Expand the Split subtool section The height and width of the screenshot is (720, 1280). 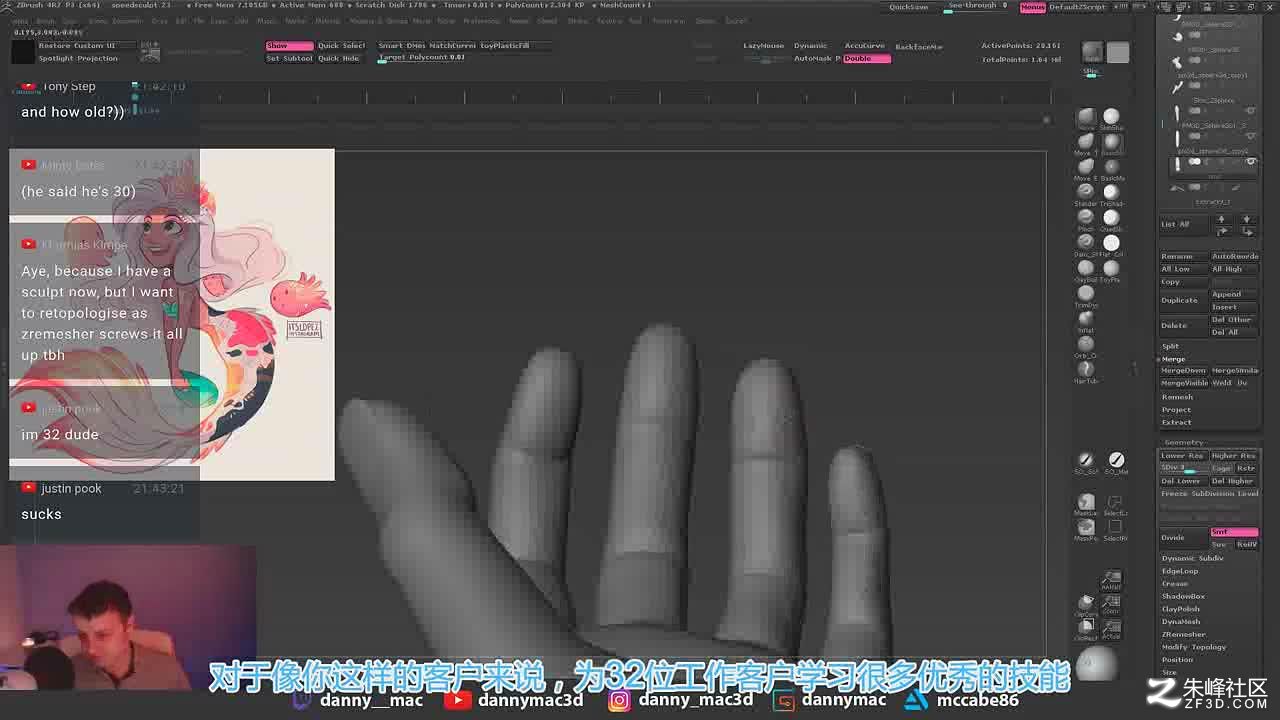tap(1170, 346)
